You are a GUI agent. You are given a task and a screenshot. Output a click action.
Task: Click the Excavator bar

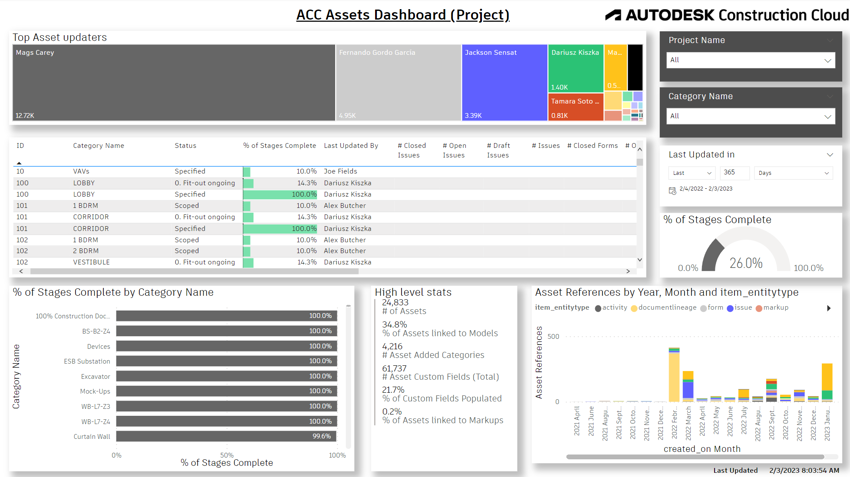pyautogui.click(x=227, y=376)
